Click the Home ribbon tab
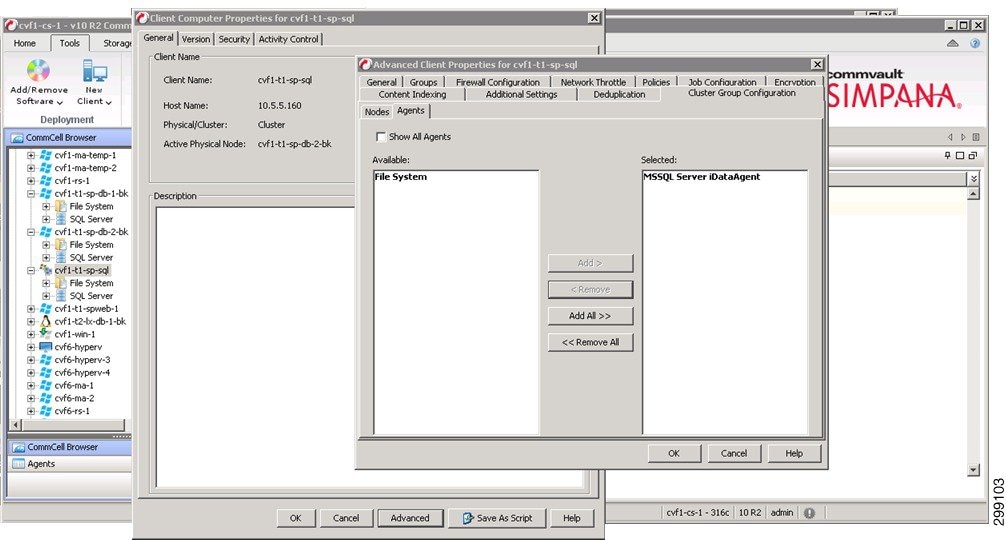Image resolution: width=1006 pixels, height=540 pixels. coord(24,43)
